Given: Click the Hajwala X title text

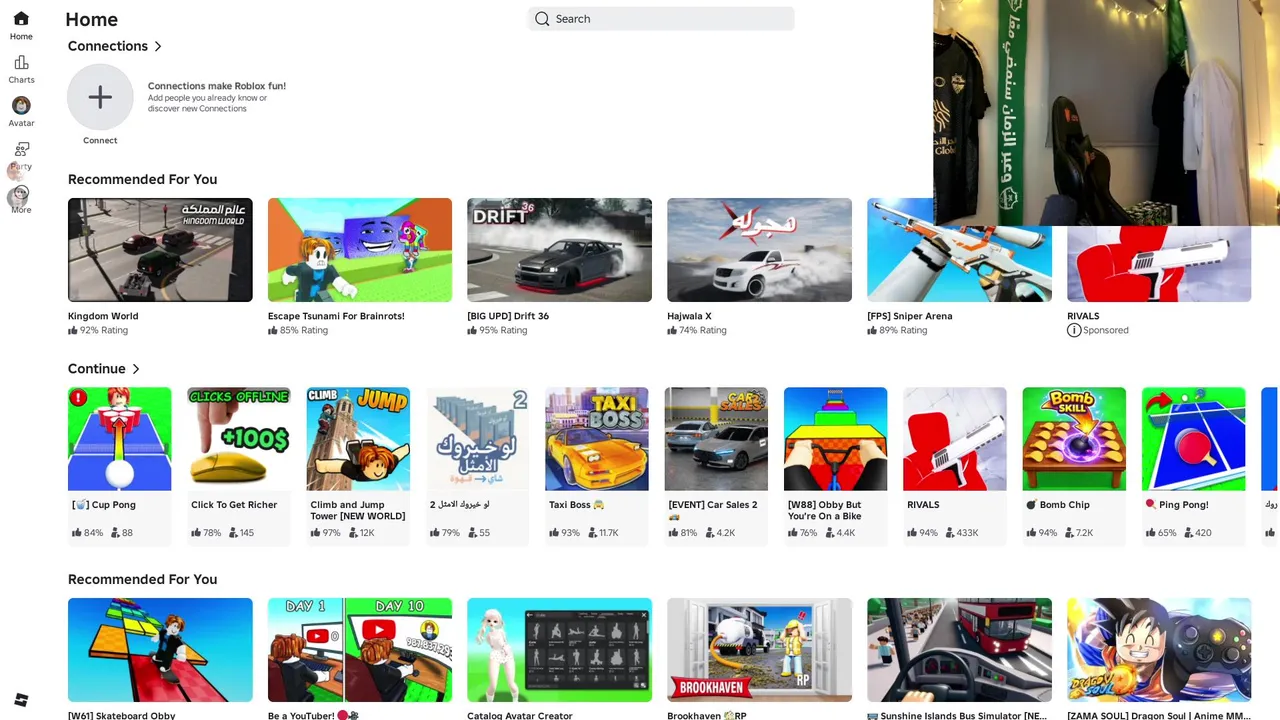Looking at the screenshot, I should [689, 316].
